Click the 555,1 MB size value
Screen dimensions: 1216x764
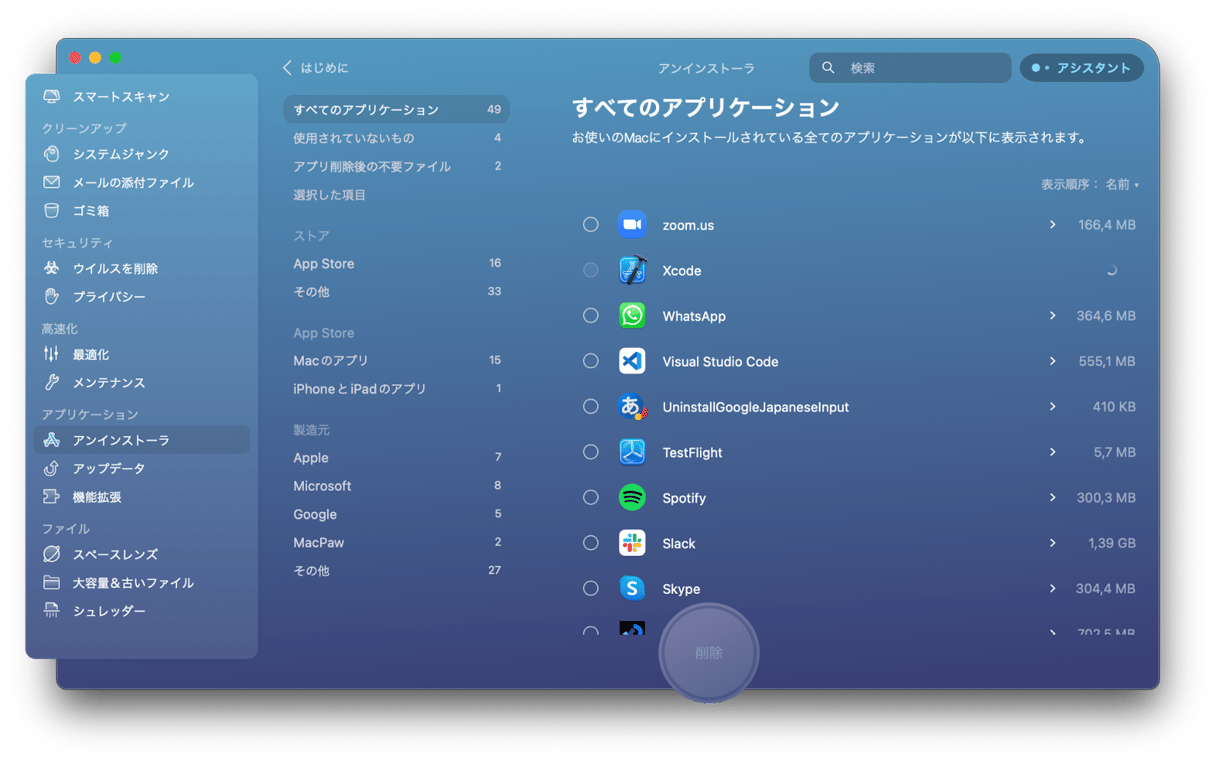coord(1107,361)
